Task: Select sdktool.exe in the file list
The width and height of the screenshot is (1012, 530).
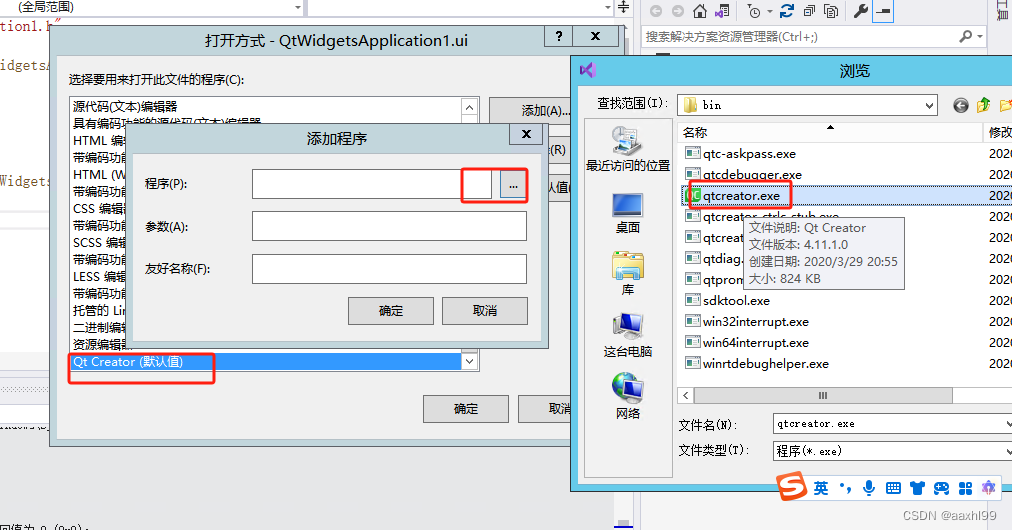Action: (727, 300)
